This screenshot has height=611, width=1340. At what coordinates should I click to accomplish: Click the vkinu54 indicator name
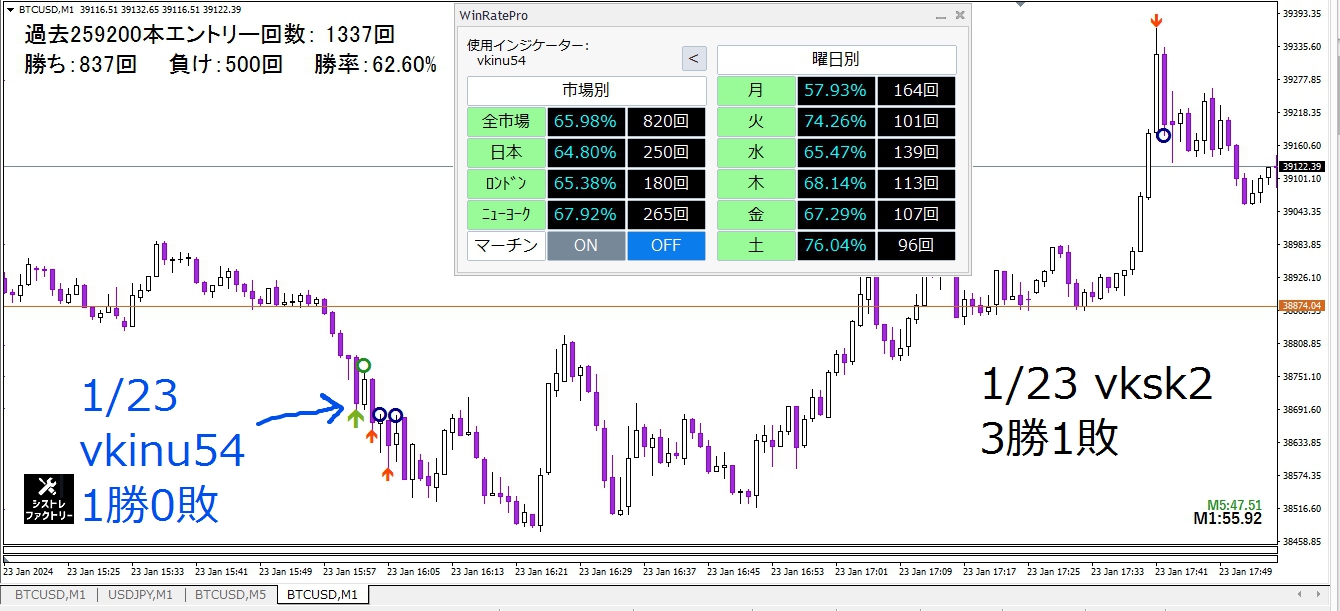(502, 60)
